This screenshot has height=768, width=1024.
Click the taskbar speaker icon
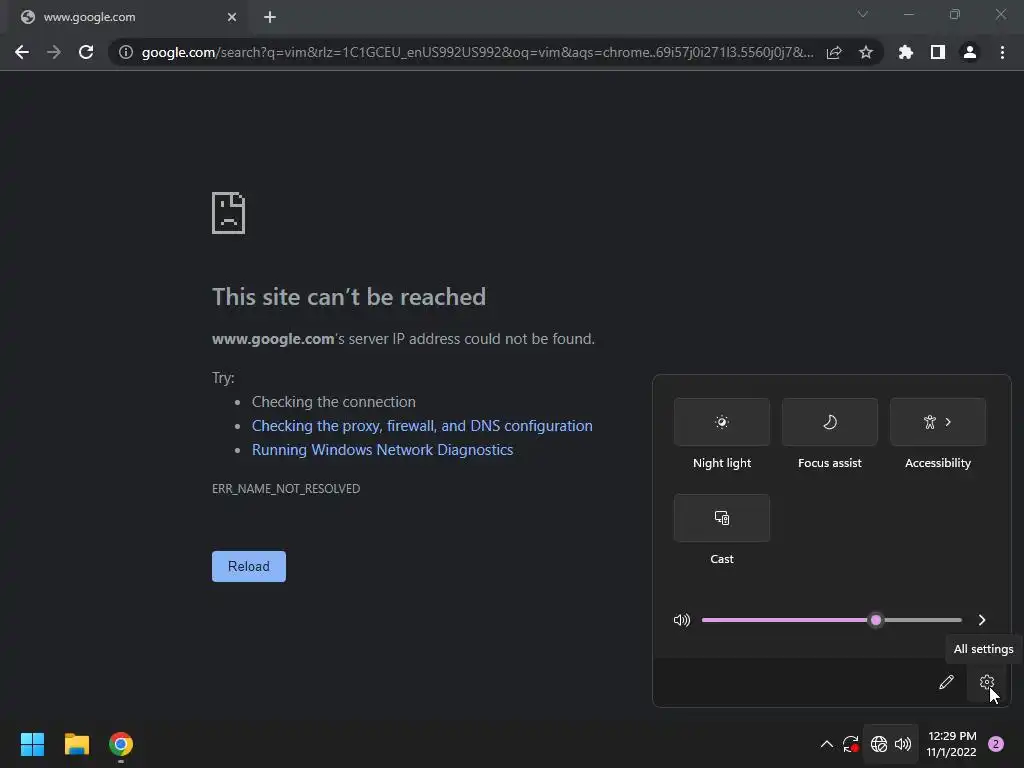coord(903,744)
